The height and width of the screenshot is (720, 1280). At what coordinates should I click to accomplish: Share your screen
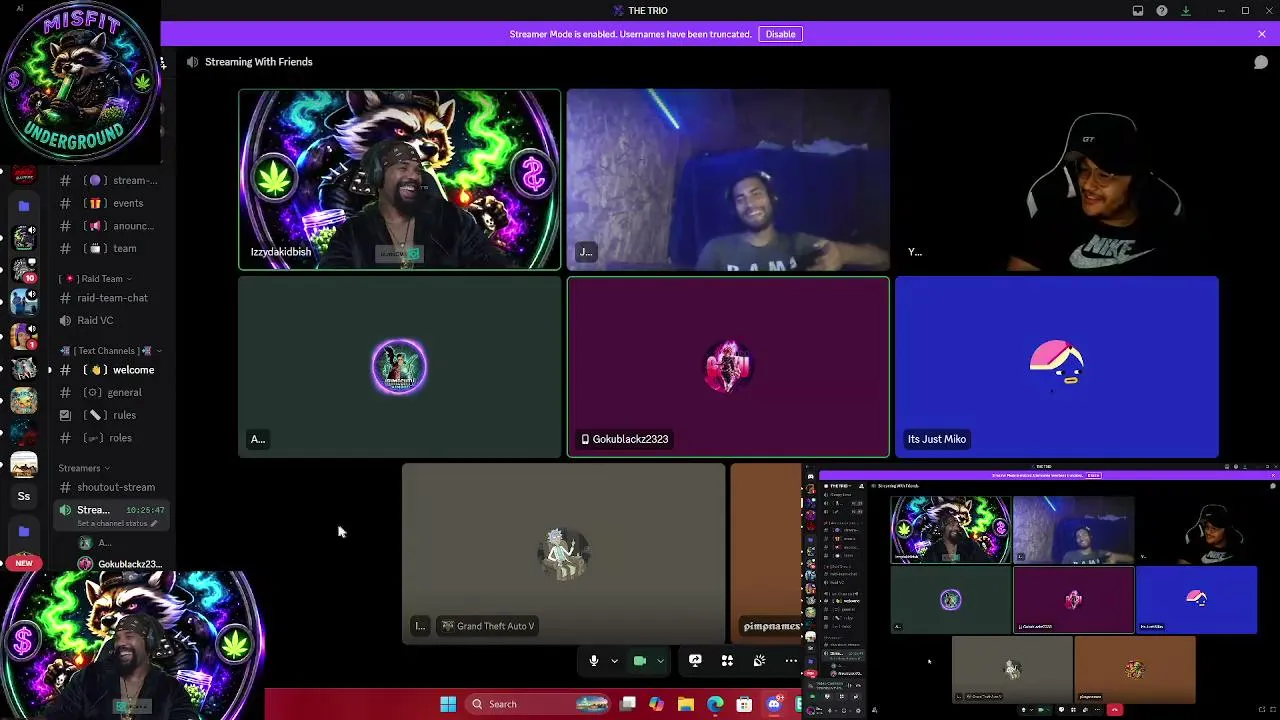tap(695, 661)
